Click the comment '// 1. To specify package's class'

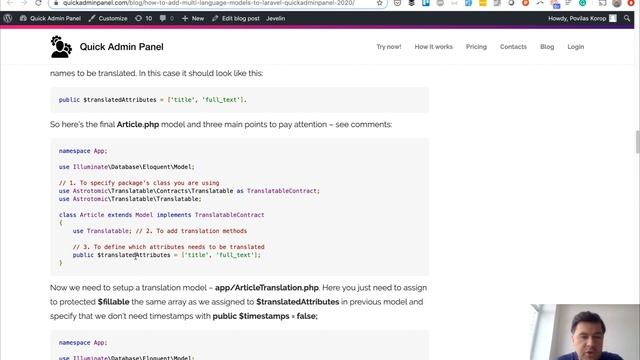point(139,183)
